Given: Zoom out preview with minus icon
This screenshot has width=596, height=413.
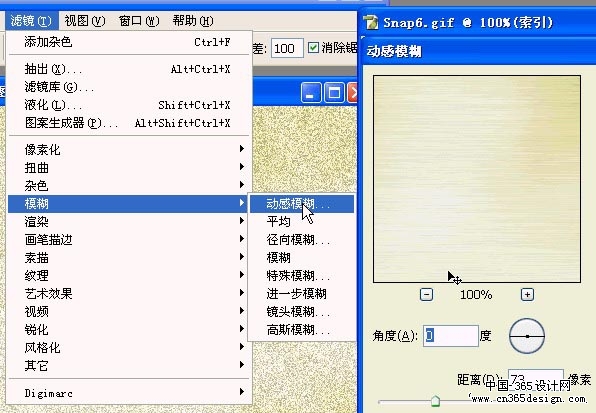Looking at the screenshot, I should (x=426, y=294).
